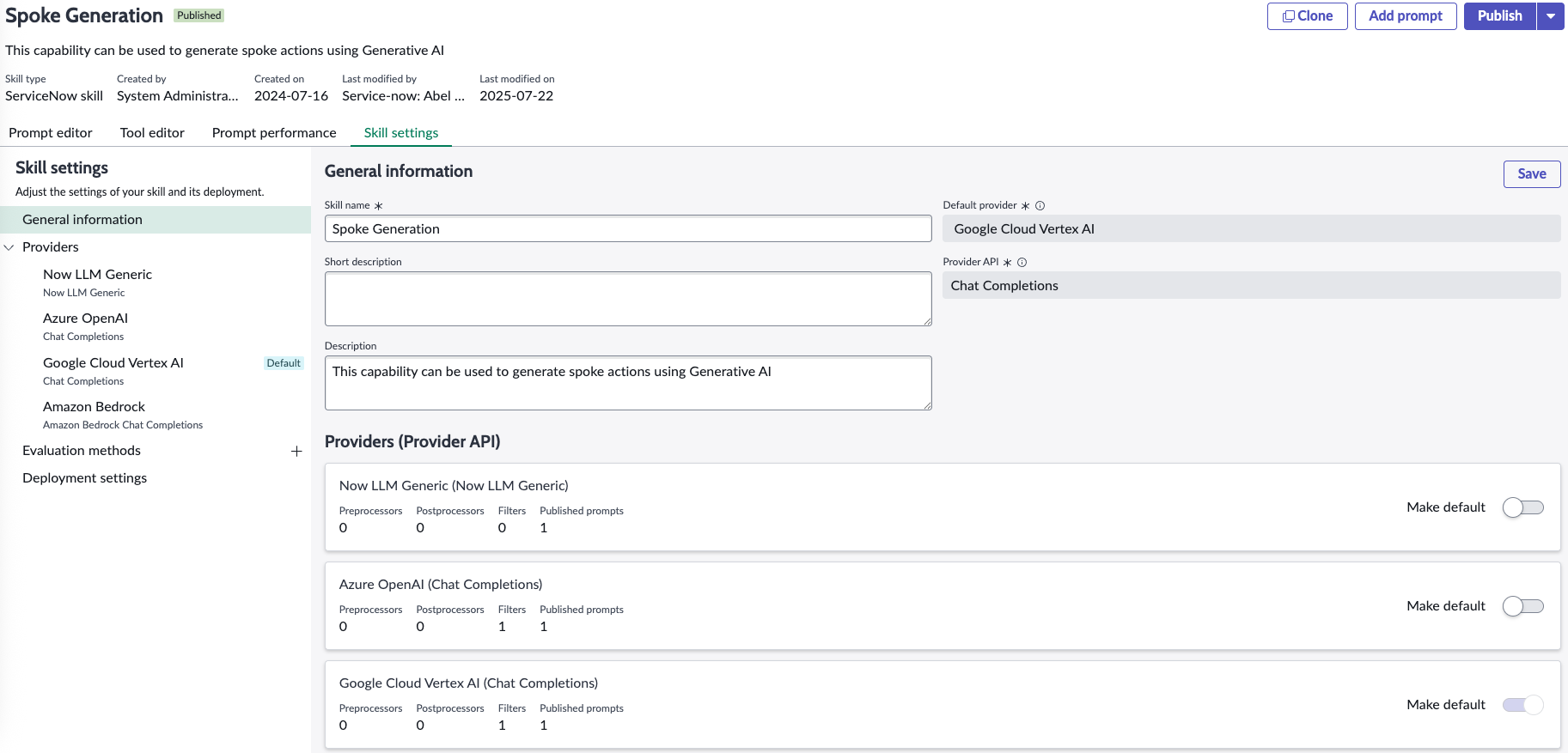Viewport: 1568px width, 753px height.
Task: Open the Publish dropdown arrow
Action: pos(1551,16)
